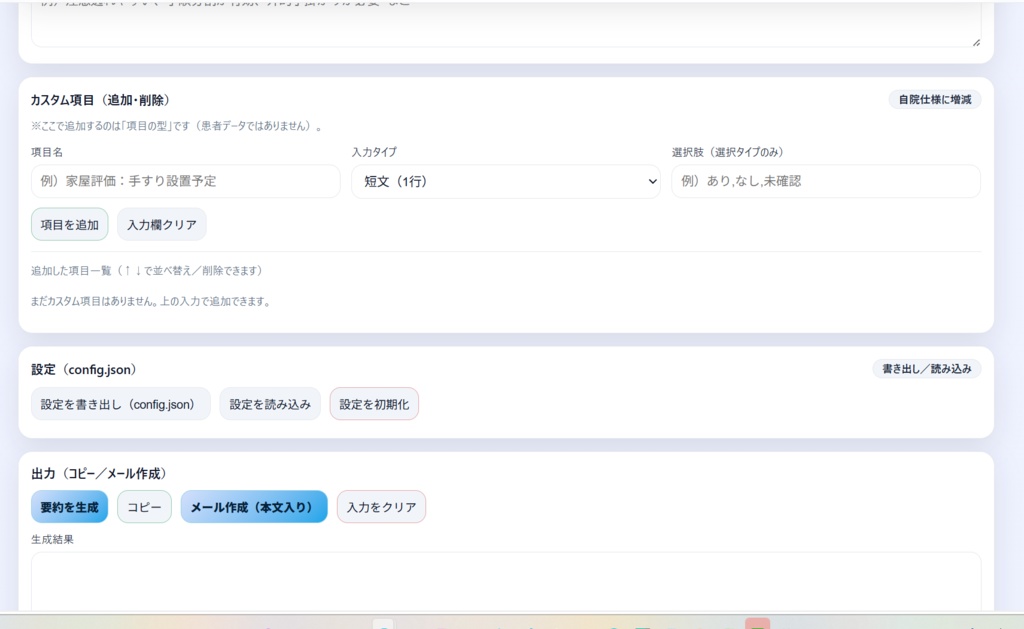The height and width of the screenshot is (629, 1024).
Task: Click メール作成（本文入り）
Action: [x=253, y=507]
